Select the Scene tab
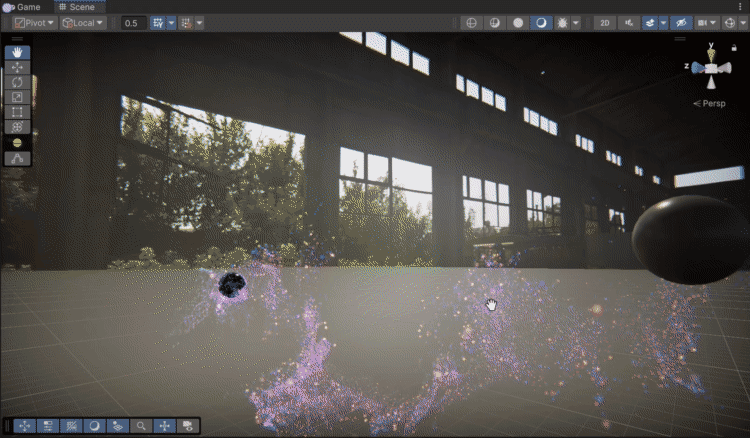The height and width of the screenshot is (438, 750). [x=78, y=7]
